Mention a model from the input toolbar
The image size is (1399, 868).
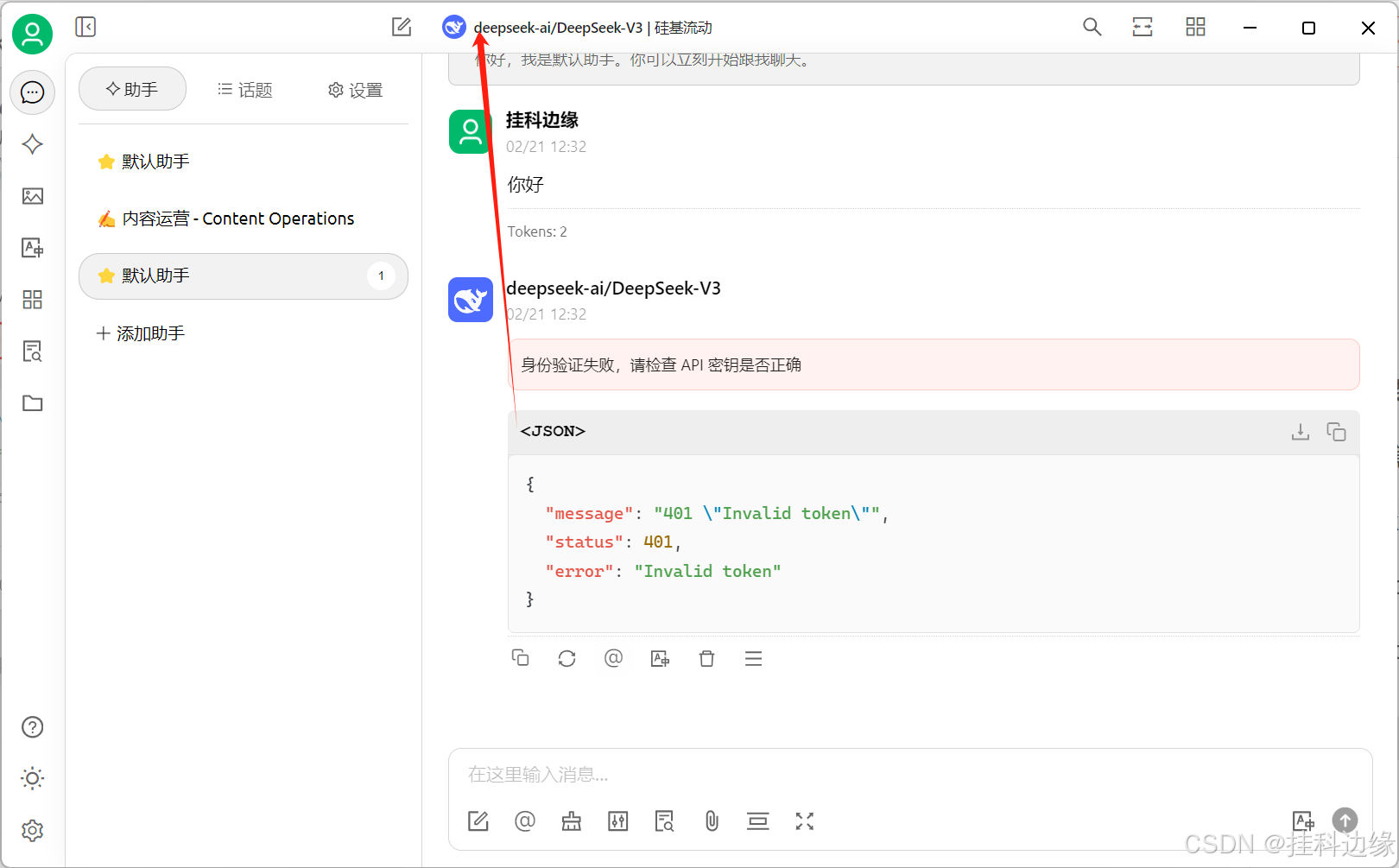pos(525,821)
